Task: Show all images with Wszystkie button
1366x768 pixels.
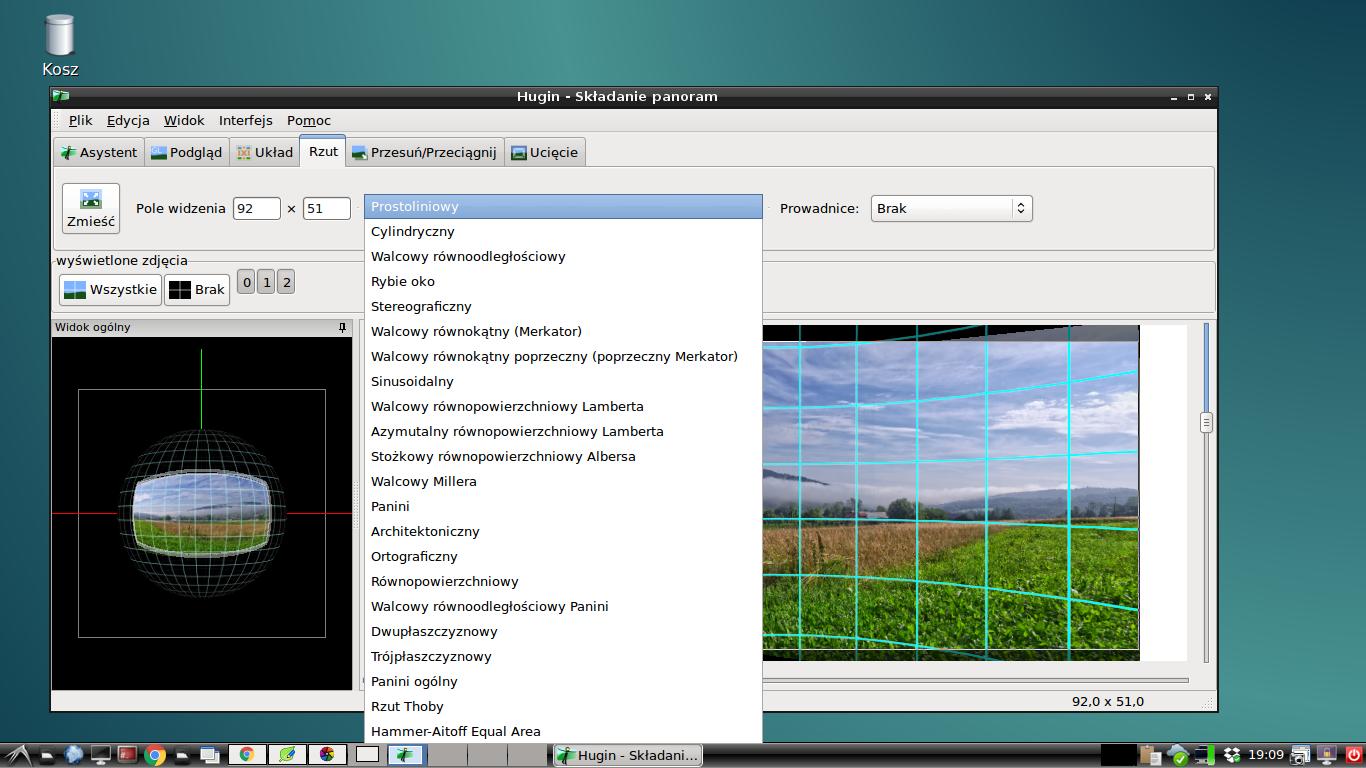Action: point(110,289)
